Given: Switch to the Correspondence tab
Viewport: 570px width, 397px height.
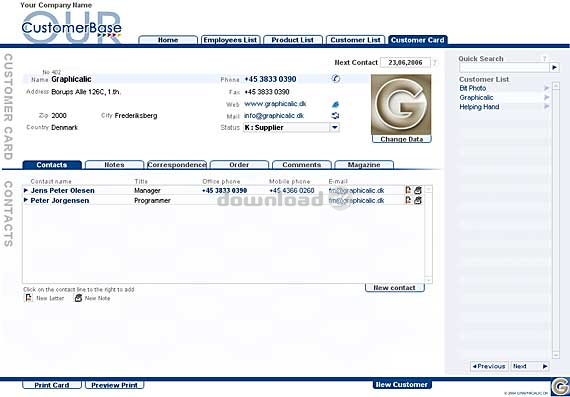Looking at the screenshot, I should pos(177,165).
